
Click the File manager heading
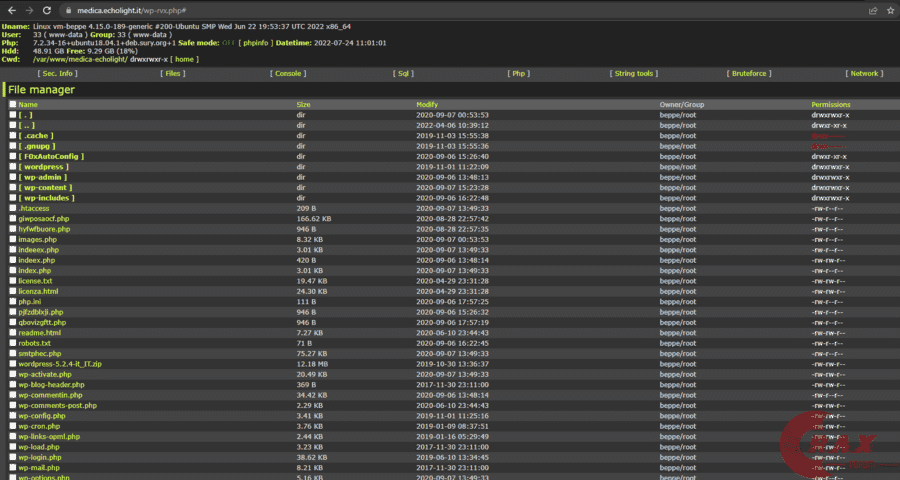pyautogui.click(x=41, y=90)
